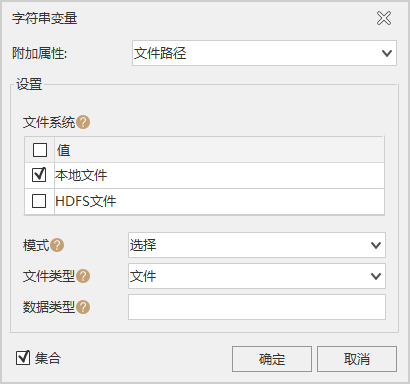Click the chevron arrow of 文件类型 combo
Image resolution: width=410 pixels, height=384 pixels.
point(376,276)
